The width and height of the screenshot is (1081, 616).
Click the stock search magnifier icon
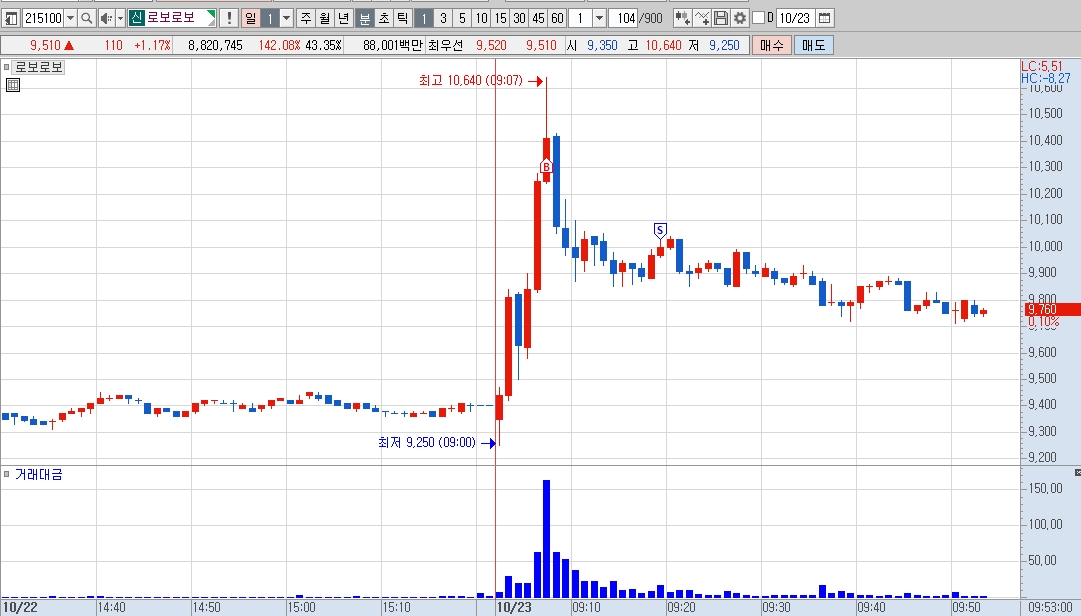click(x=86, y=18)
